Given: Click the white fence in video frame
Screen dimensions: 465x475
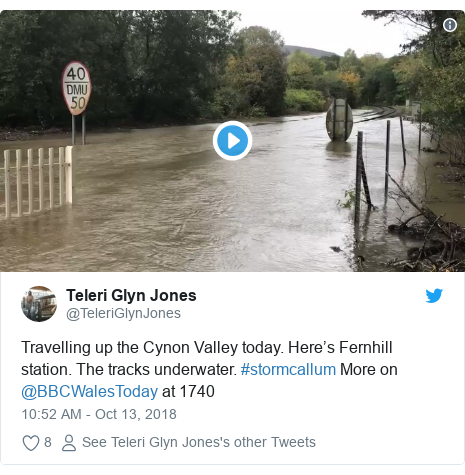Looking at the screenshot, I should 37,182.
